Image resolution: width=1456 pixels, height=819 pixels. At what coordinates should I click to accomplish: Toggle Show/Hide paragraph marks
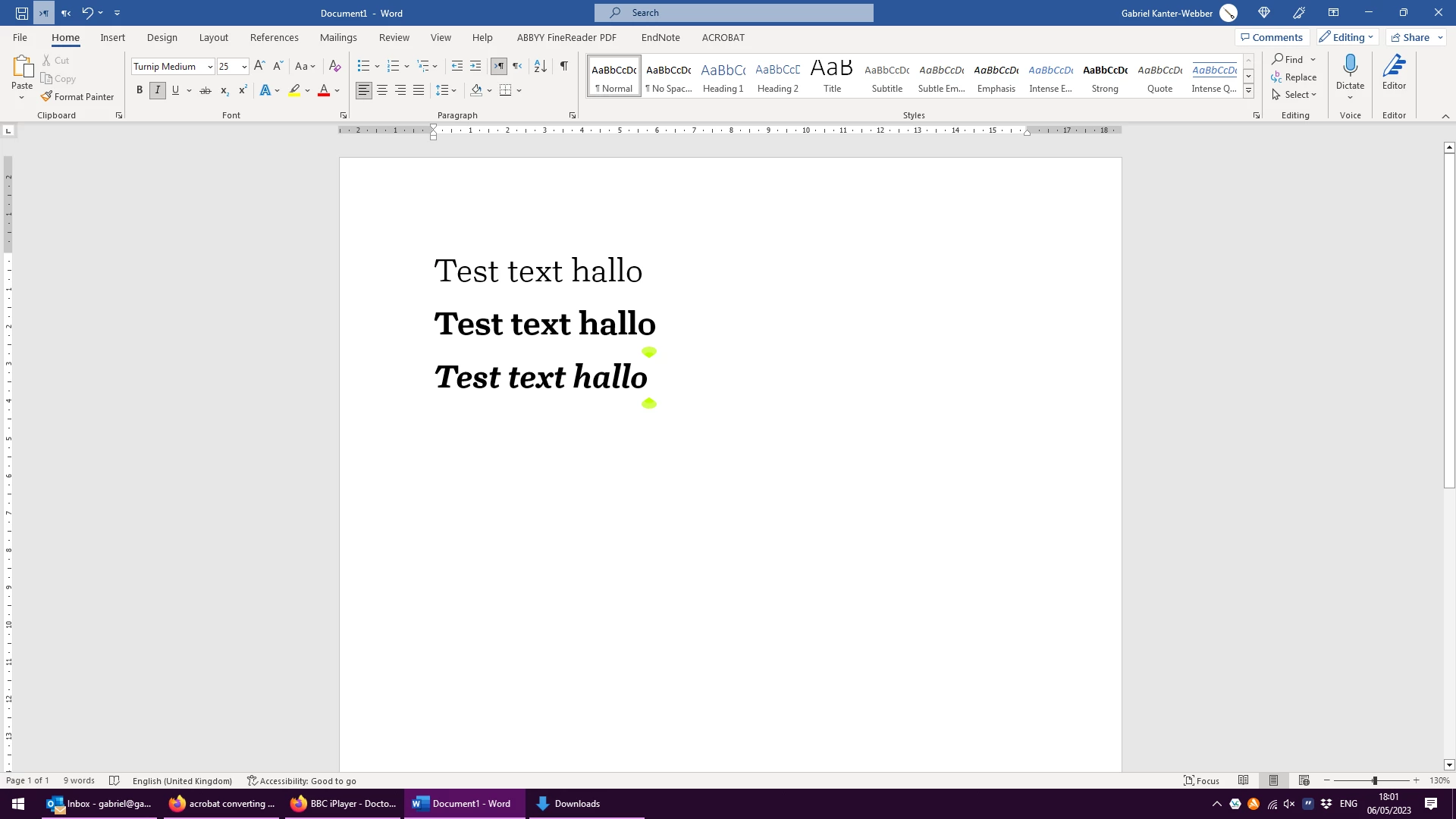click(x=563, y=67)
